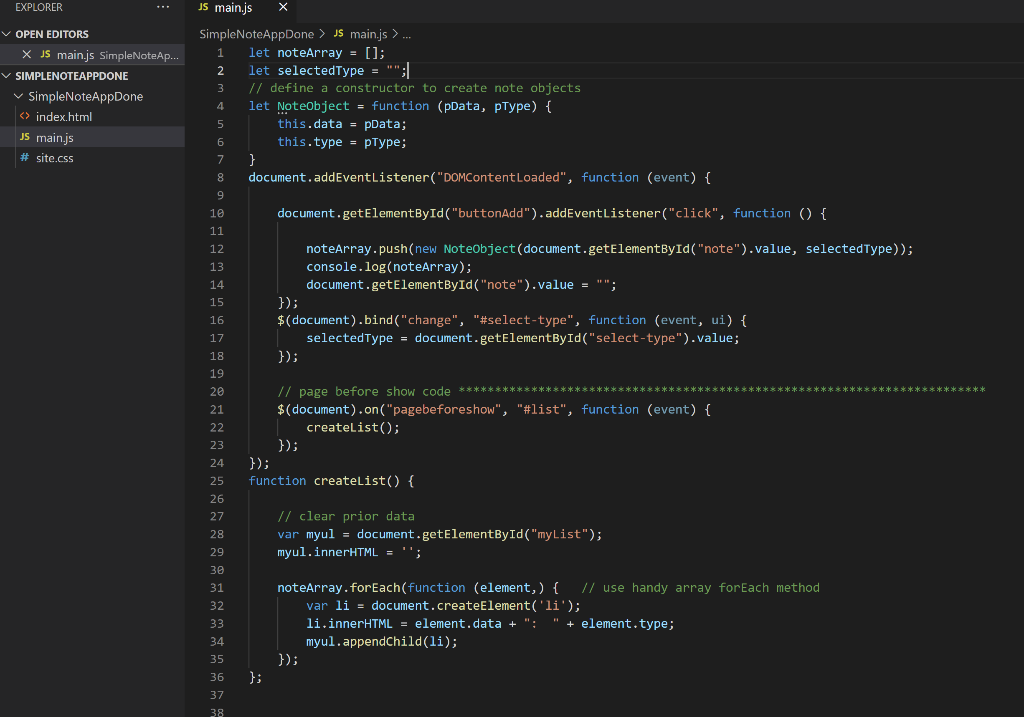
Task: Click line number 25 in the gutter
Action: [217, 481]
